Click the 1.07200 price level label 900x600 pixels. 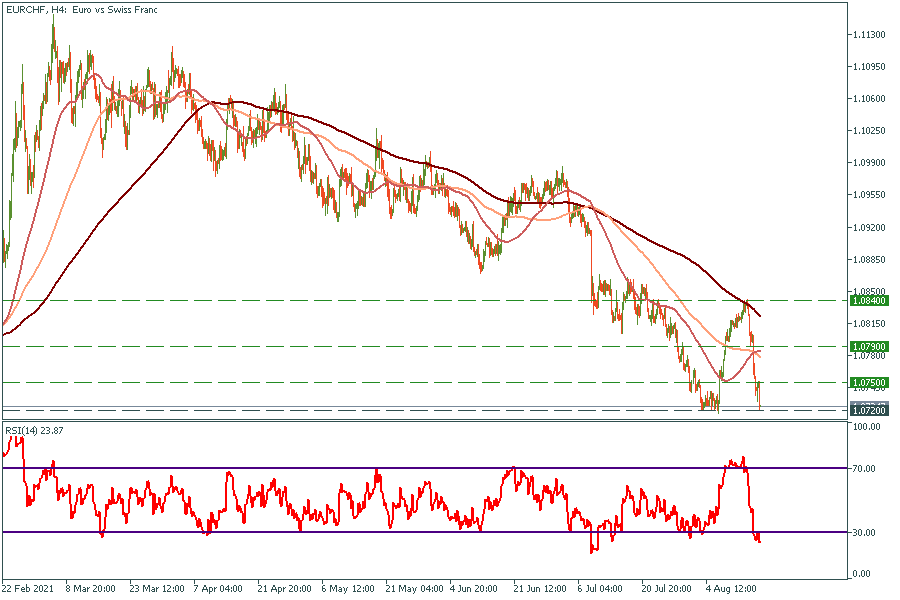click(x=868, y=410)
